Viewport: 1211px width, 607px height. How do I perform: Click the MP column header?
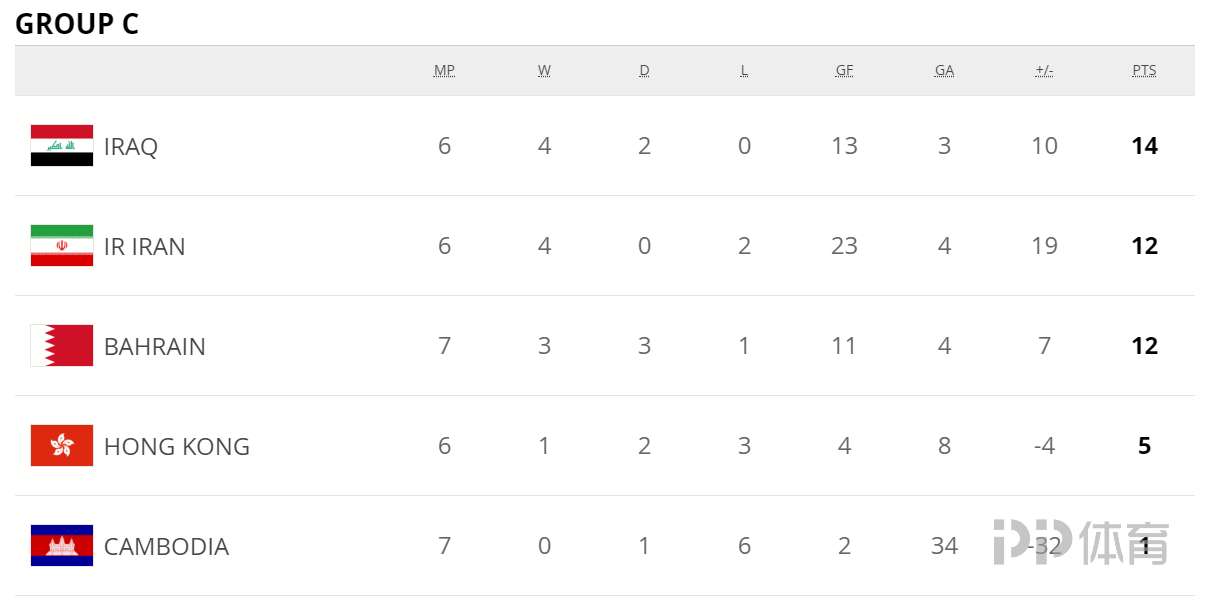[x=444, y=70]
